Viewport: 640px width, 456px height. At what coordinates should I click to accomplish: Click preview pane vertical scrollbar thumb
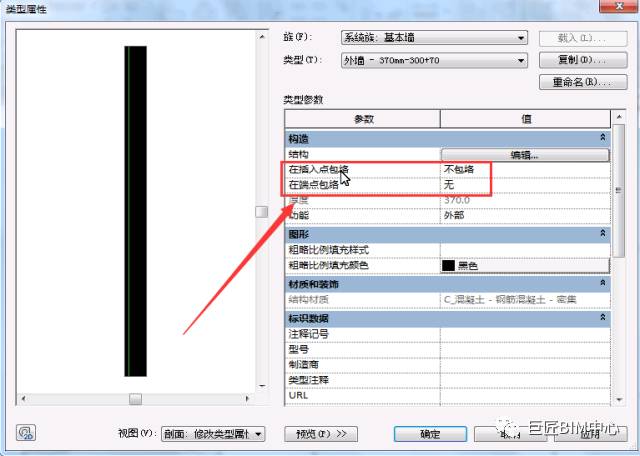click(262, 212)
